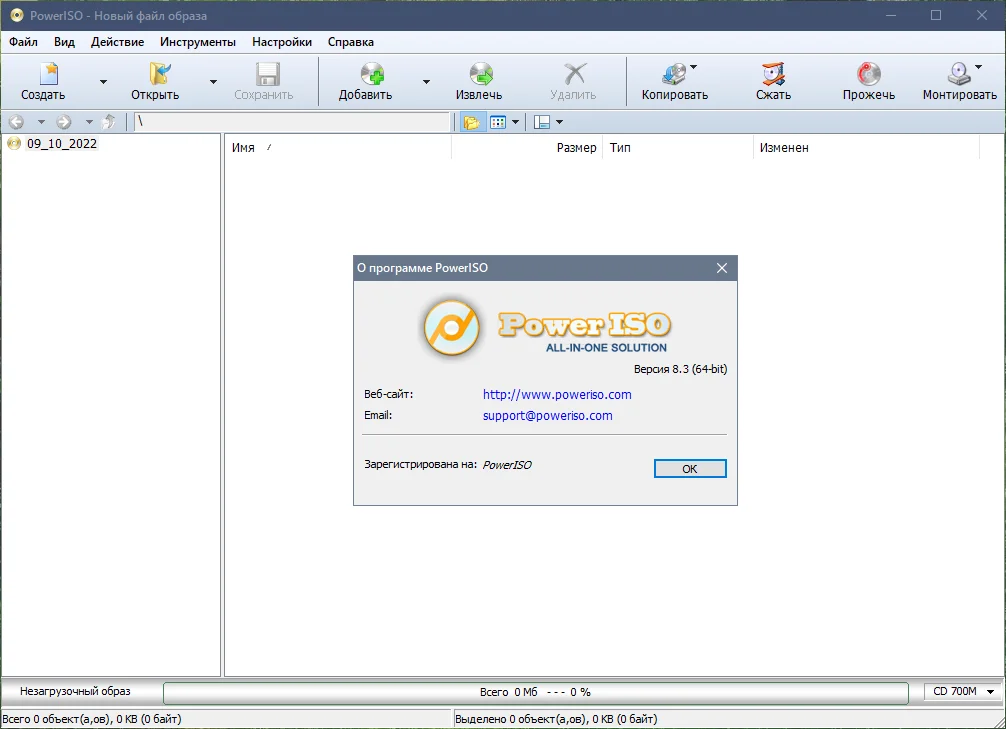
Task: Expand the Открыть dropdown arrow
Action: pyautogui.click(x=213, y=81)
